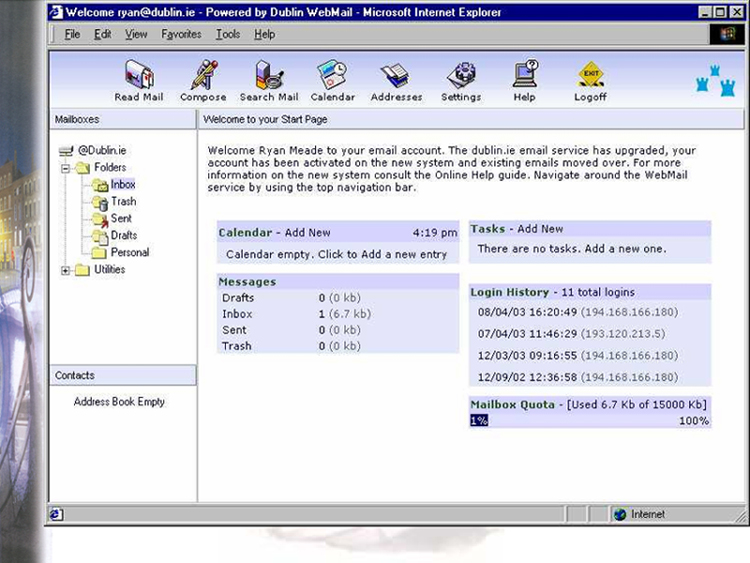Click Add New next to Tasks
Image resolution: width=750 pixels, height=563 pixels.
540,229
